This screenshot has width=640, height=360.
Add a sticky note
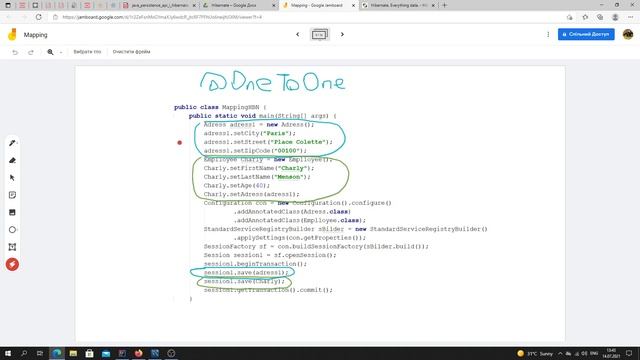12,195
